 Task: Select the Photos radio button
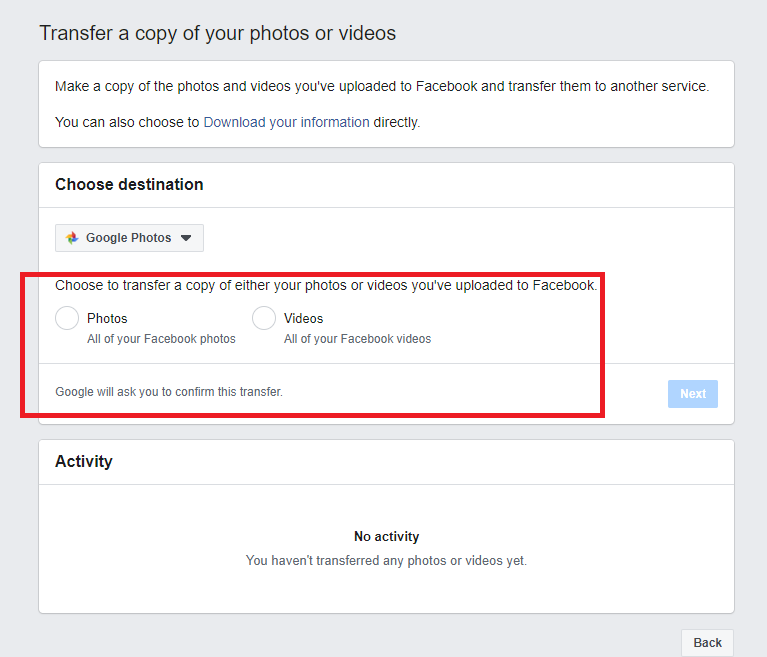point(67,318)
